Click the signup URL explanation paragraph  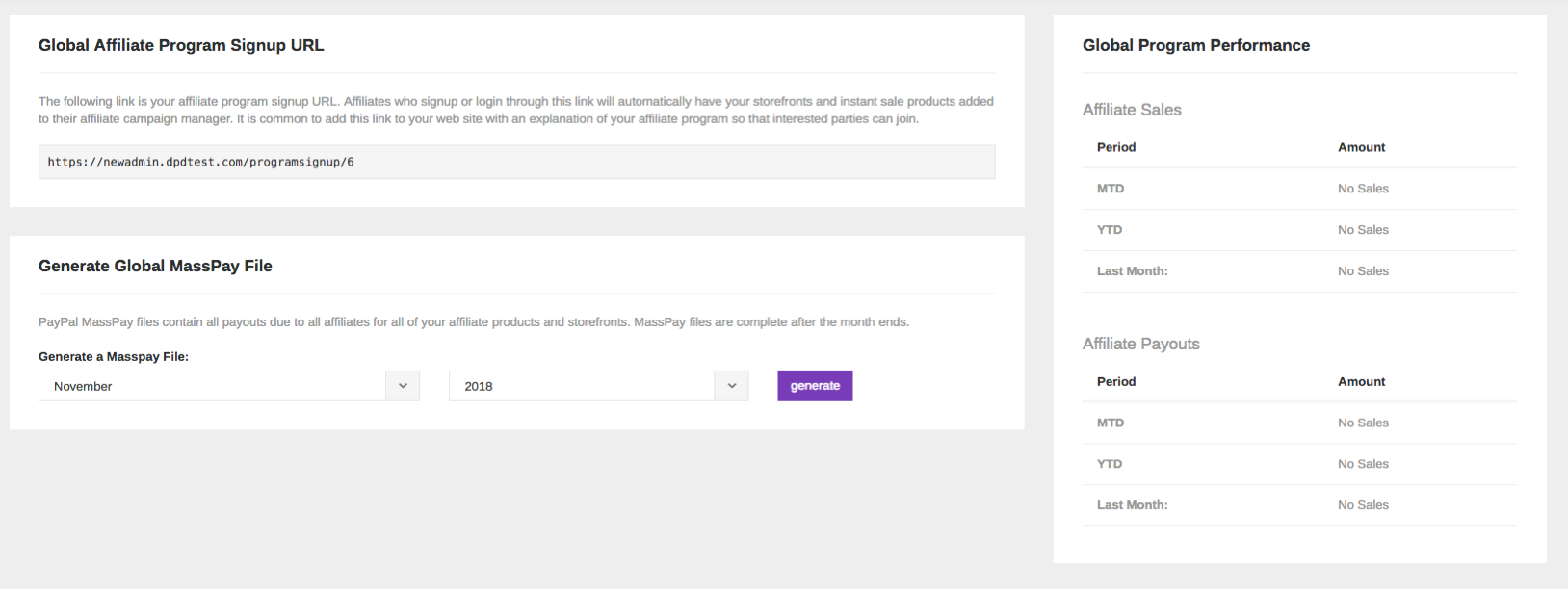(x=516, y=110)
